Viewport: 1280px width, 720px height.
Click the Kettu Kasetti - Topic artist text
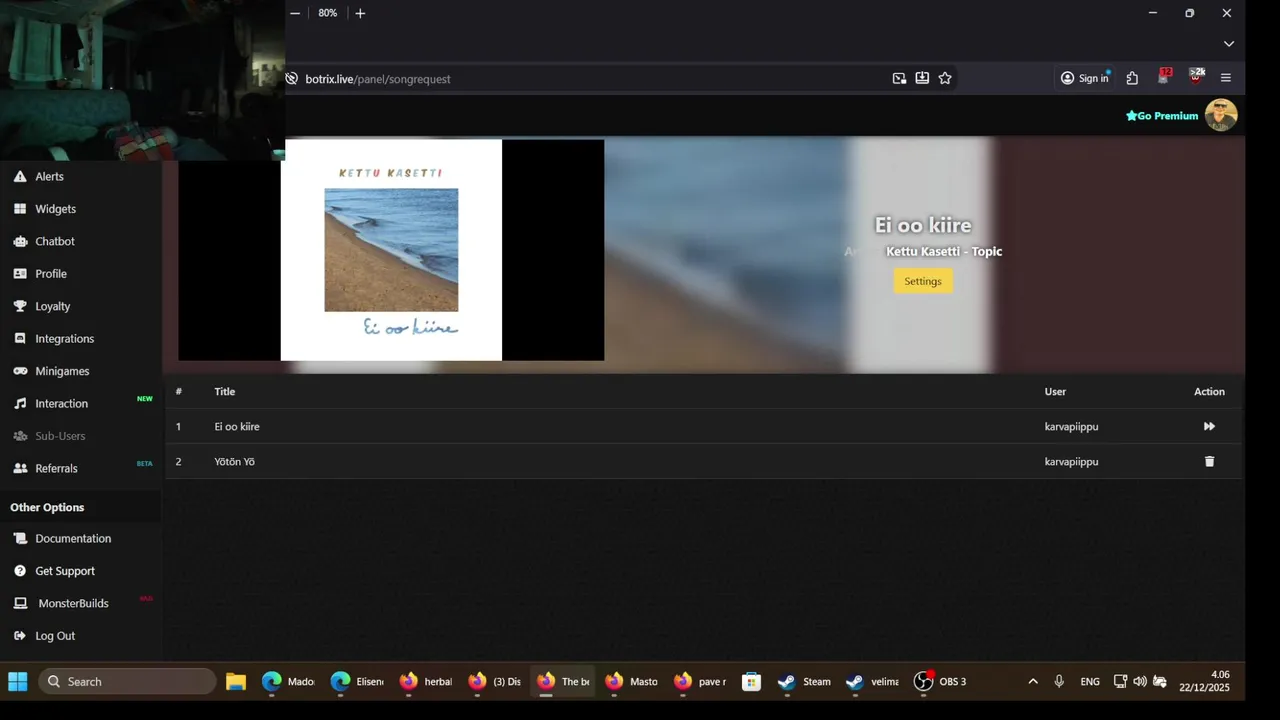944,252
